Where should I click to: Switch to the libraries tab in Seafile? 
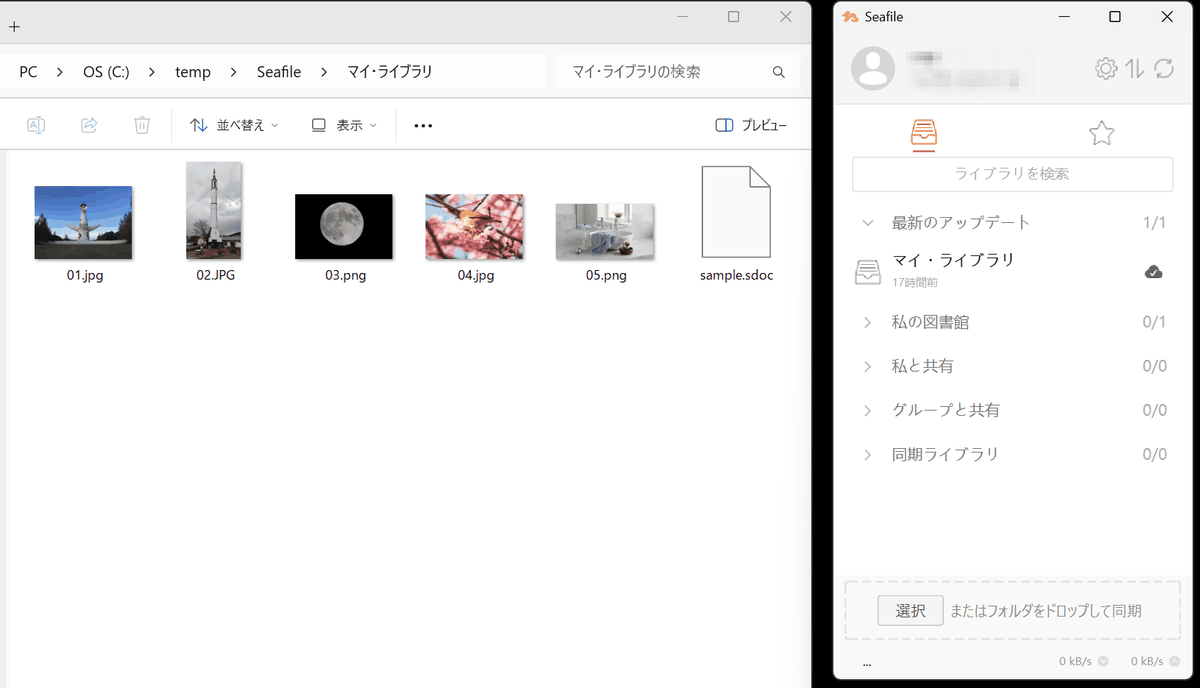[x=924, y=134]
